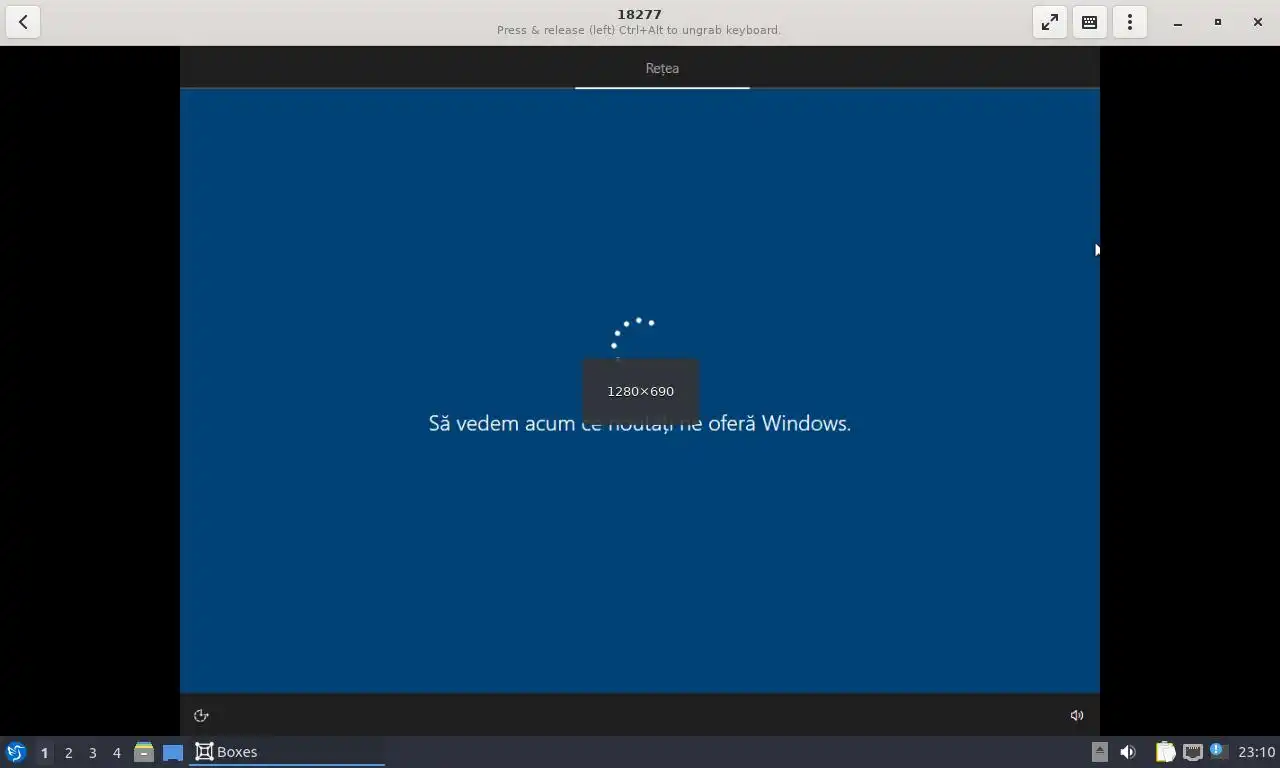Click the volume icon in Windows setup
The image size is (1280, 768).
(x=1077, y=715)
